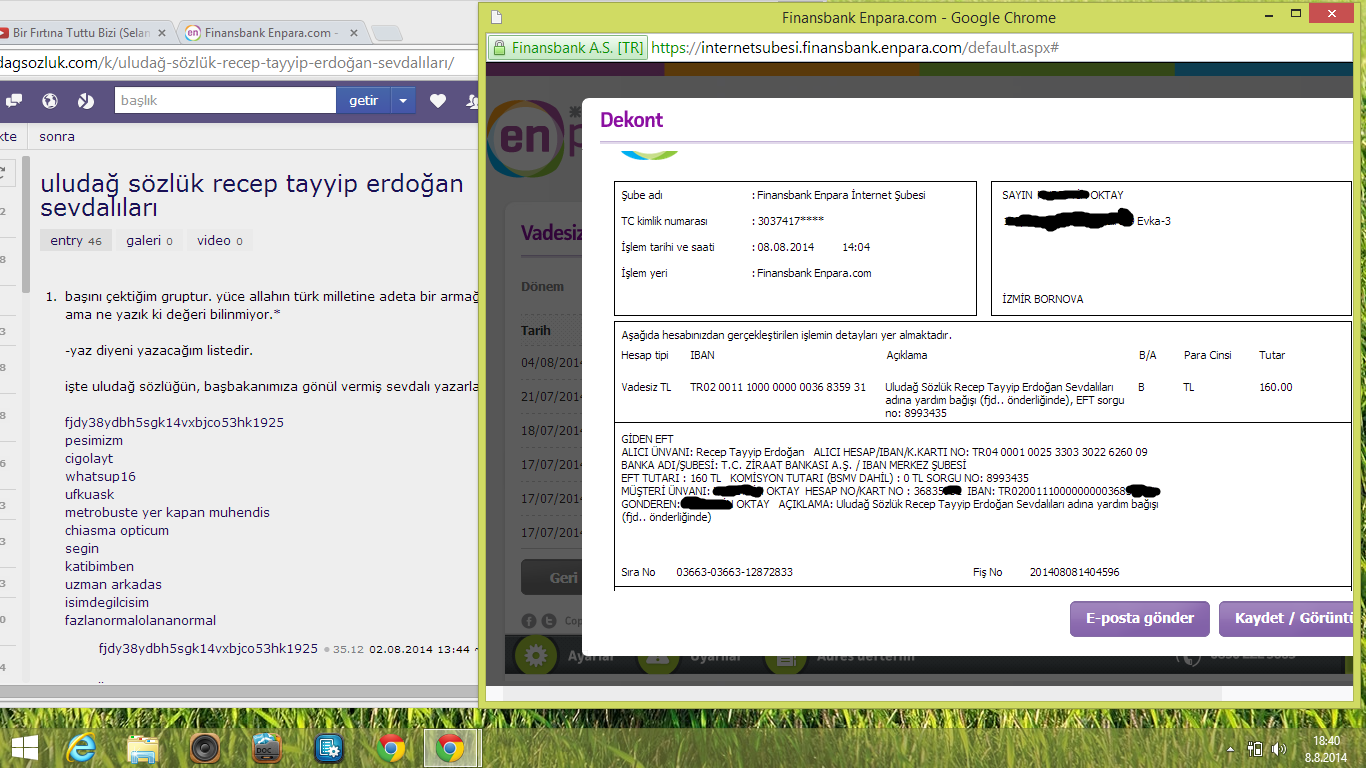This screenshot has height=768, width=1366.
Task: Click the entry date '02.08.2014 13:44'
Action: (419, 649)
